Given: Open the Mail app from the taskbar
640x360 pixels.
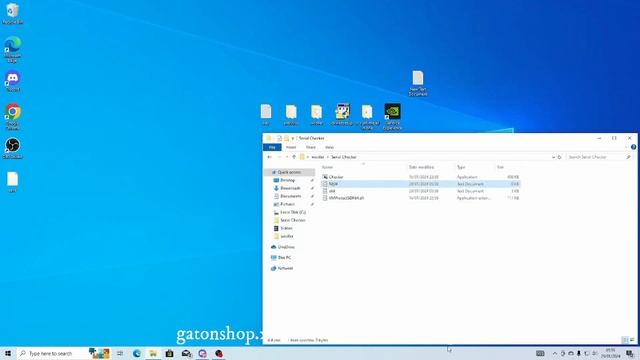Looking at the screenshot, I should point(186,353).
